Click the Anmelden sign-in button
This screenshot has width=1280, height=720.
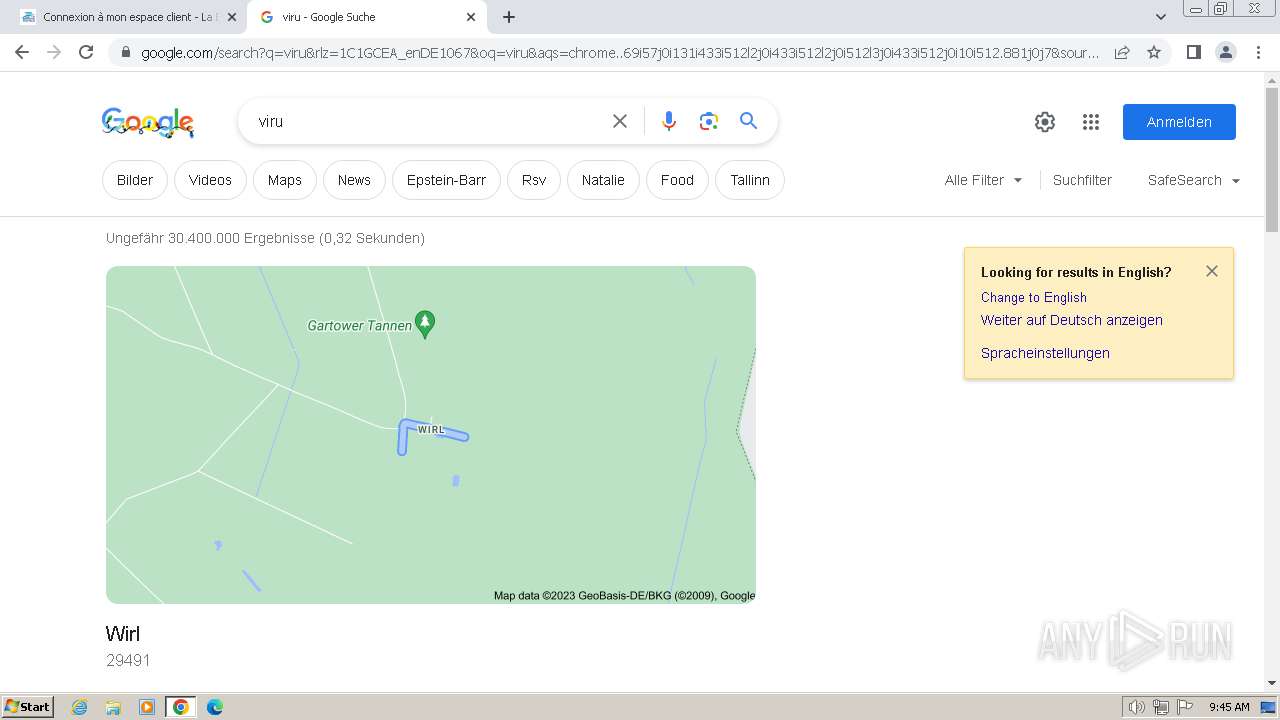click(1179, 122)
